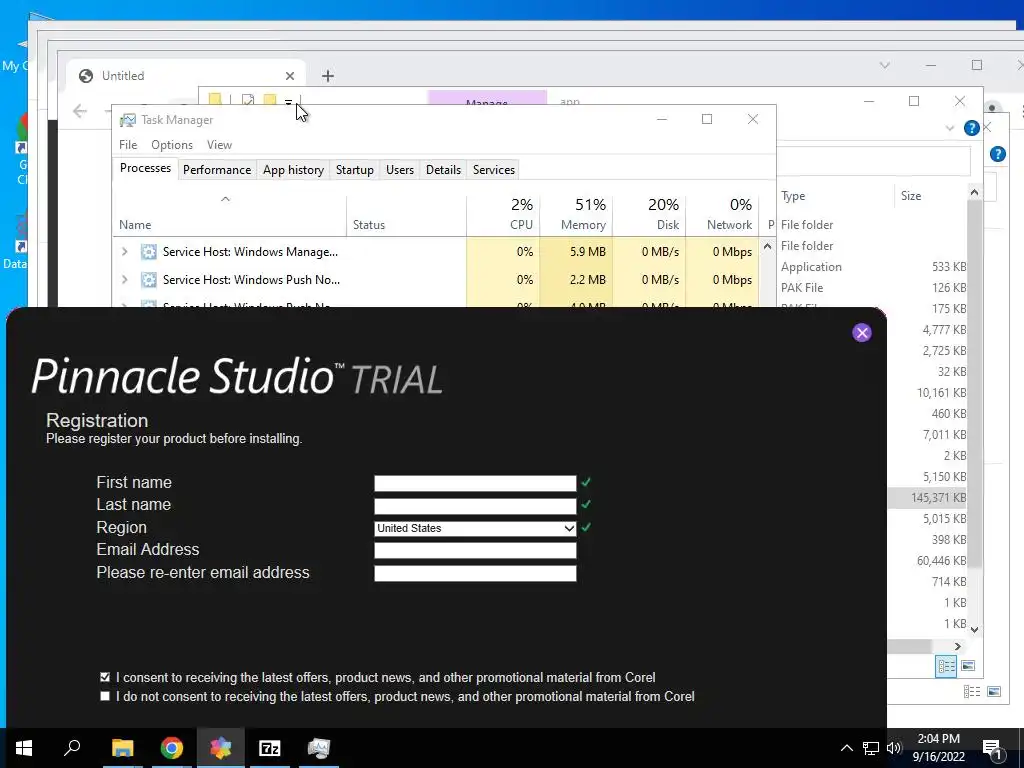This screenshot has height=768, width=1024.
Task: Expand Service Host: Windows Manage row
Action: pyautogui.click(x=125, y=252)
